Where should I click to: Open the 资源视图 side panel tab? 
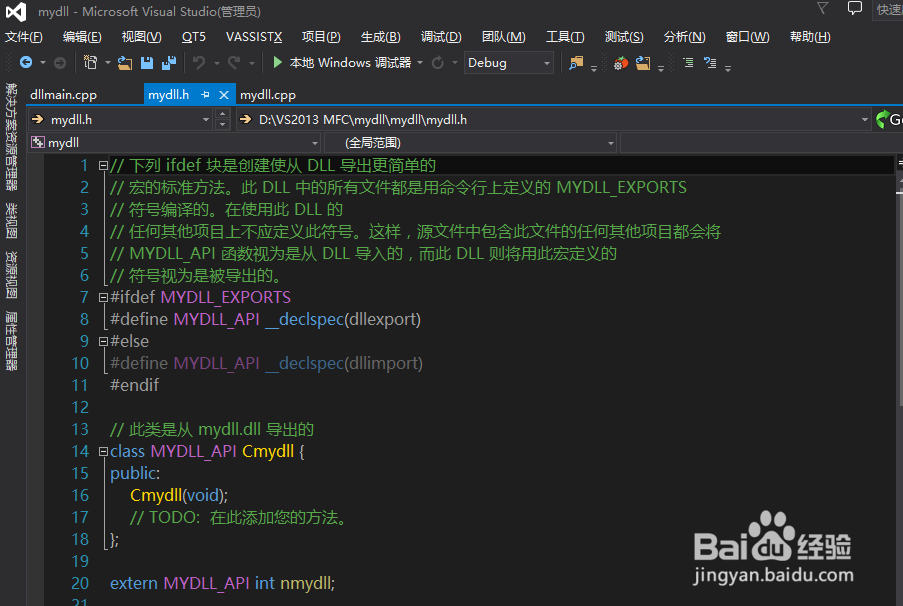11,275
